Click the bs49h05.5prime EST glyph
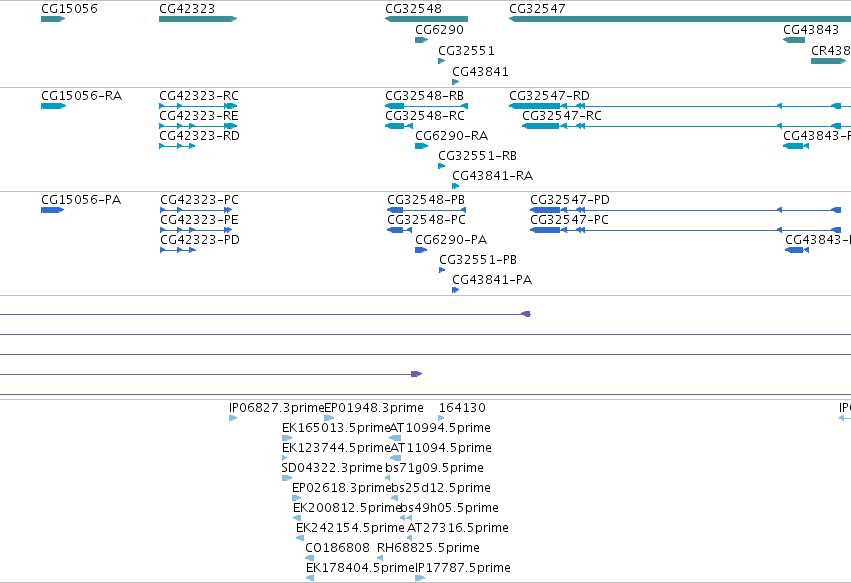This screenshot has height=583, width=851. pyautogui.click(x=406, y=518)
